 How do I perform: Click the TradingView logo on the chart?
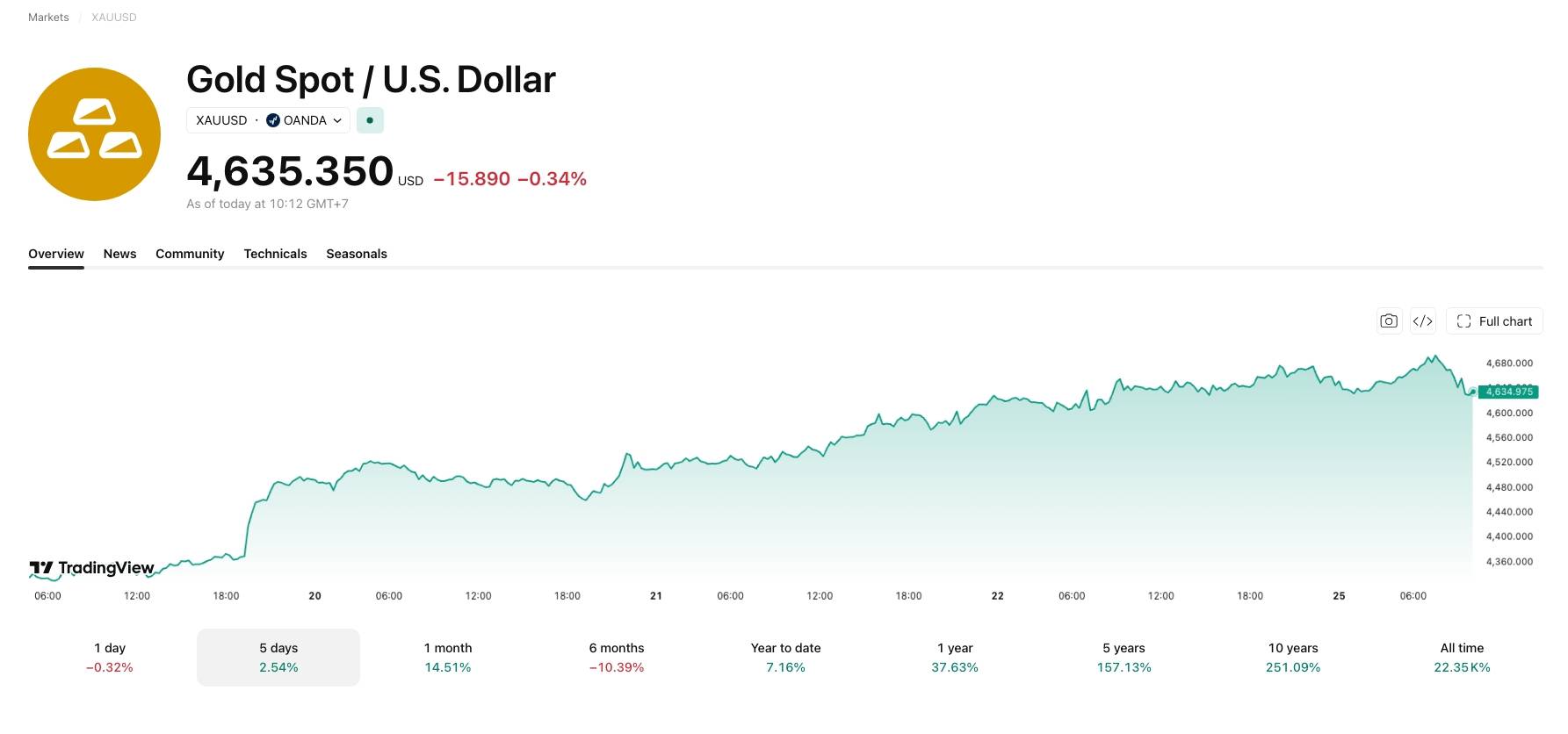[91, 568]
